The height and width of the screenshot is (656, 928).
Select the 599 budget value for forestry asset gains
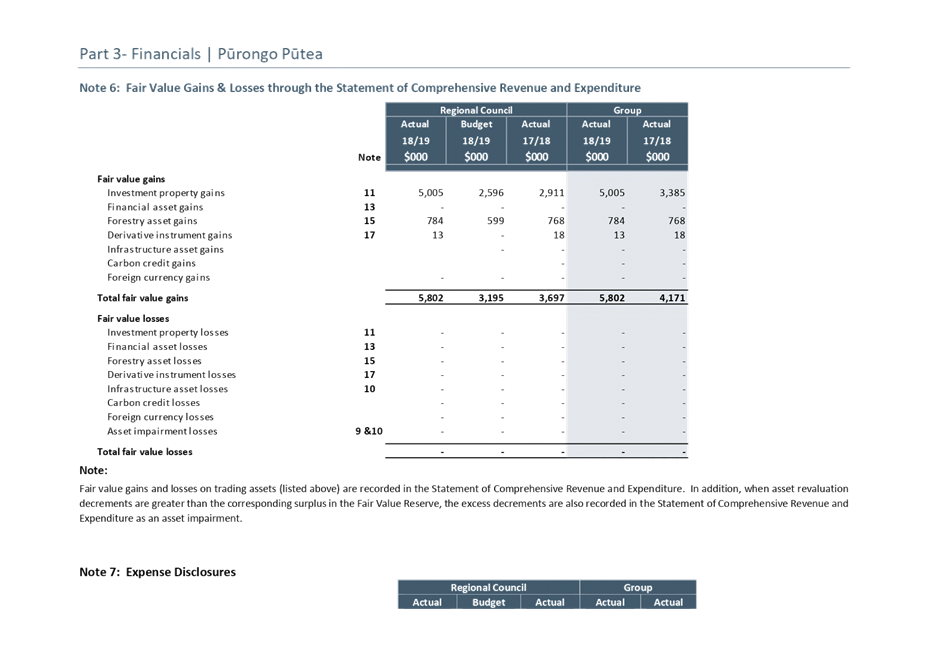pos(495,221)
